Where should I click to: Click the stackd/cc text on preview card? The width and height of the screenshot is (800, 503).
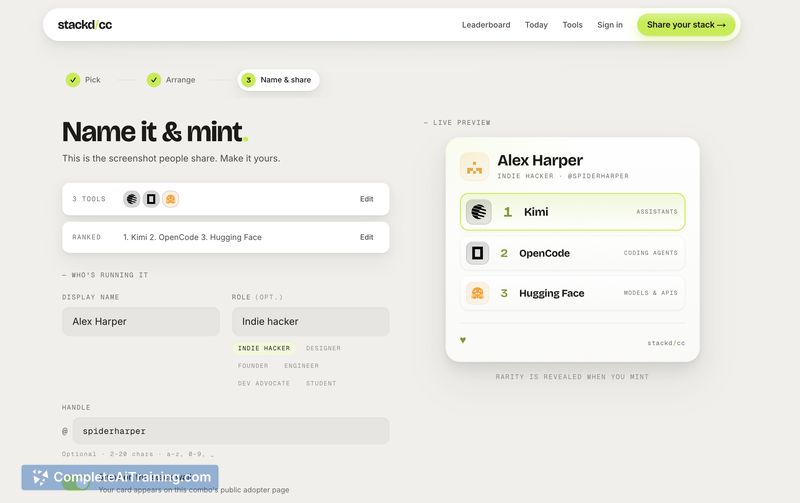[x=666, y=343]
